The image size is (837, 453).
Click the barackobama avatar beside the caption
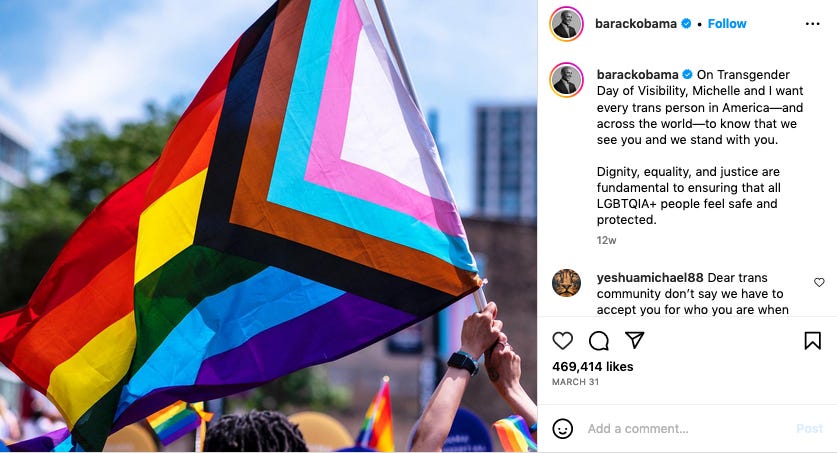click(x=566, y=80)
